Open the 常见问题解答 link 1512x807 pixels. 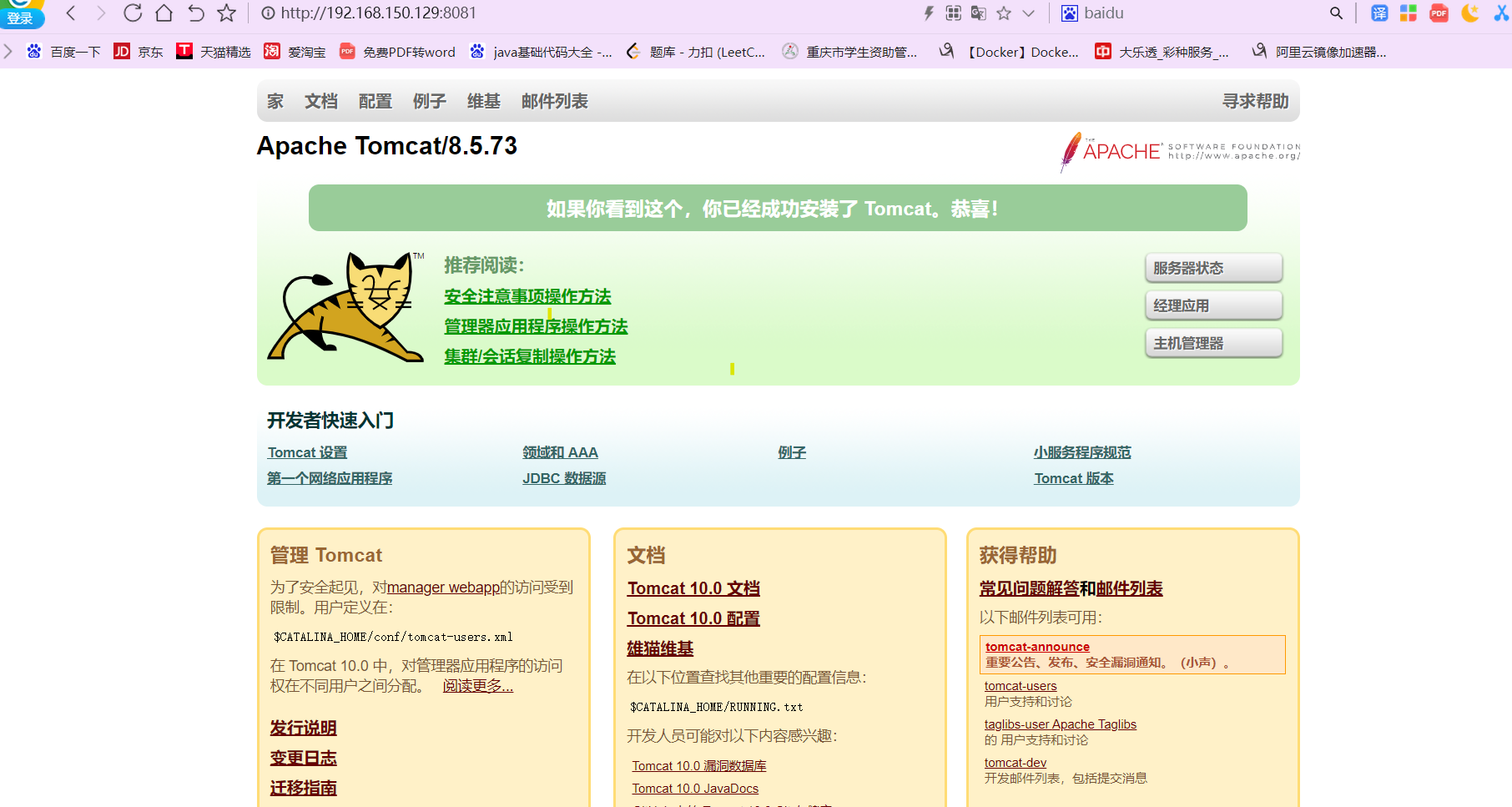pyautogui.click(x=1029, y=588)
